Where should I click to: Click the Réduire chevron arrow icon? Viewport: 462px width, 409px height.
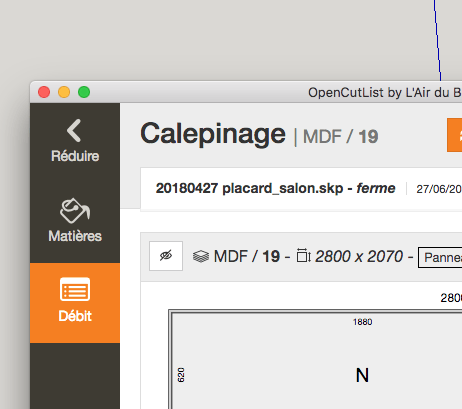[74, 130]
